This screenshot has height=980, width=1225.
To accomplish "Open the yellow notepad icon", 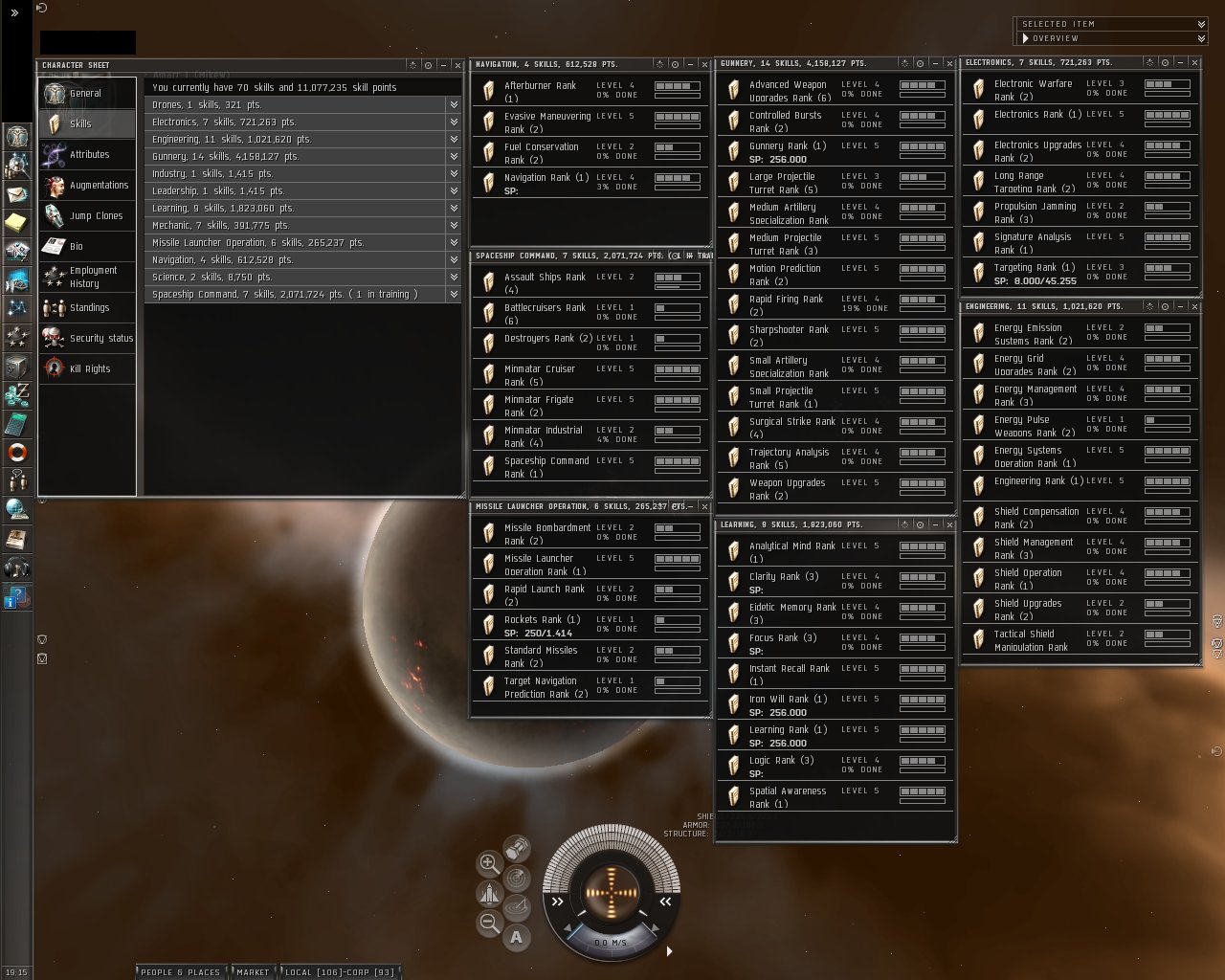I will (x=17, y=222).
